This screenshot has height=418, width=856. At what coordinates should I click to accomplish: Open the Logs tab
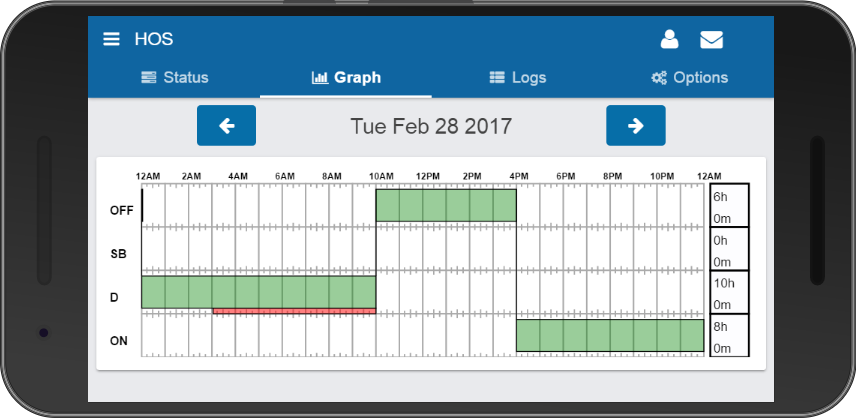517,77
